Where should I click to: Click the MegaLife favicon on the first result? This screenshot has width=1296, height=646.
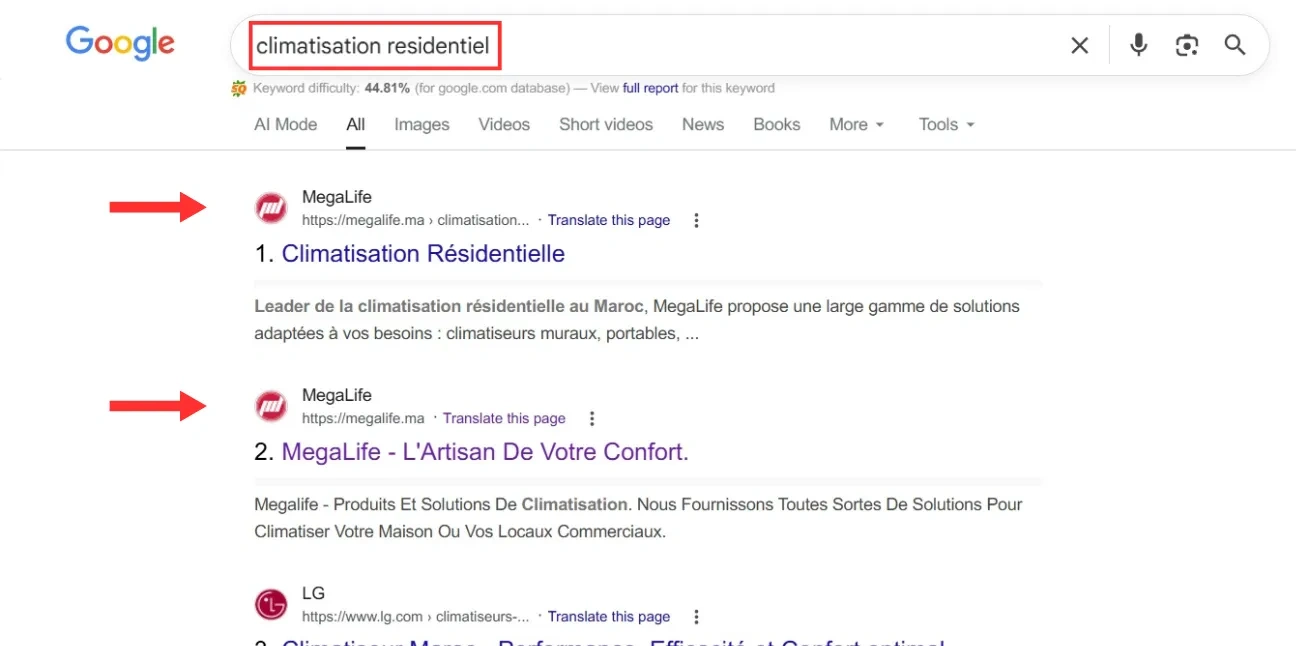point(270,207)
